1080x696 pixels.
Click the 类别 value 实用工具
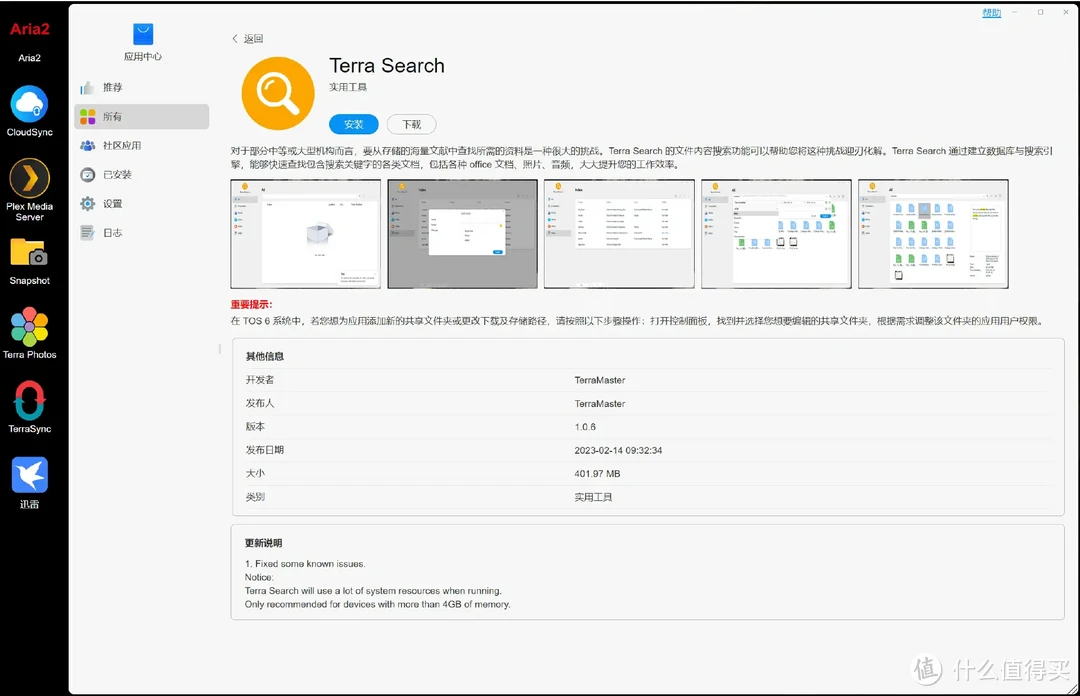(593, 497)
